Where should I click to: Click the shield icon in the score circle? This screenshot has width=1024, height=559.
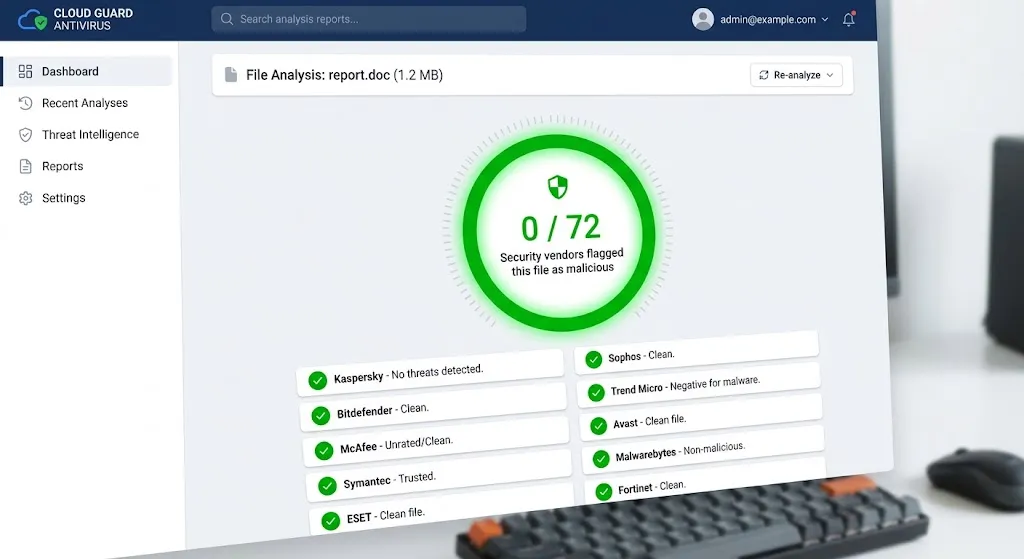[x=558, y=187]
